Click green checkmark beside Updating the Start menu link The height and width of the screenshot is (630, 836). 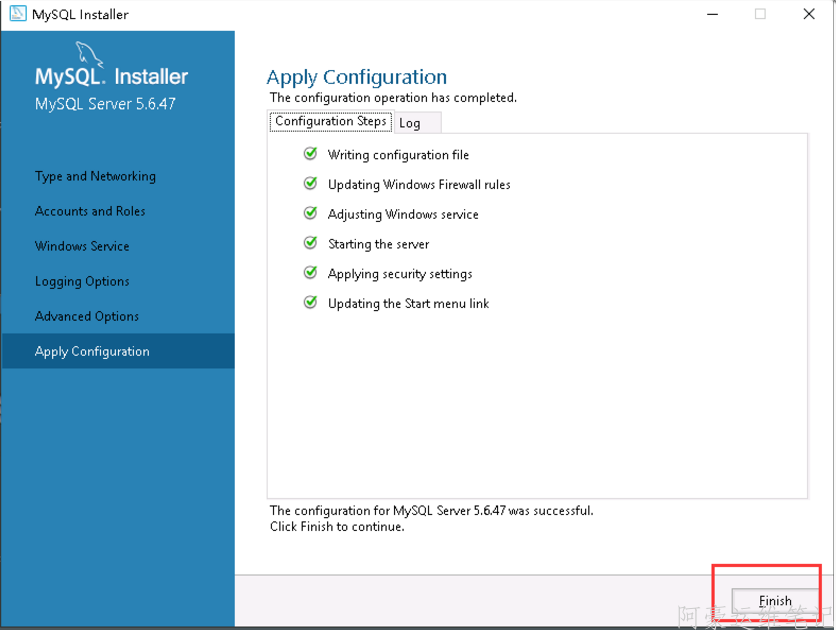[x=310, y=303]
